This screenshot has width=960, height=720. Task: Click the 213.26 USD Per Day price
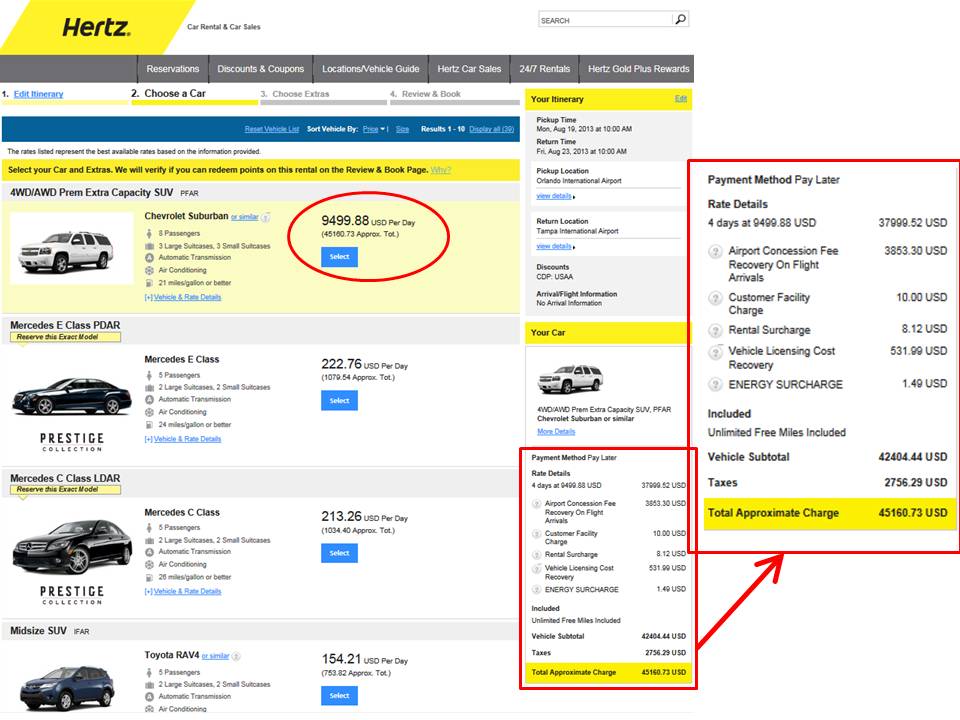[x=365, y=517]
